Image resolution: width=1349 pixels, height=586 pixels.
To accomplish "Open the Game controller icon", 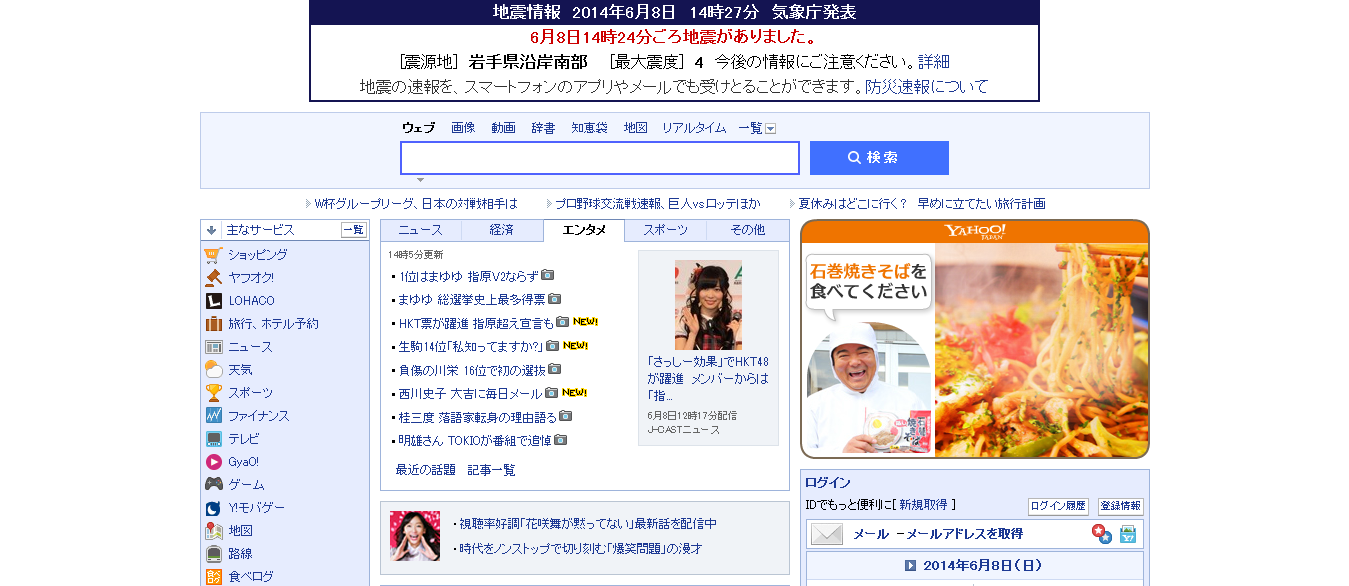I will tap(213, 485).
